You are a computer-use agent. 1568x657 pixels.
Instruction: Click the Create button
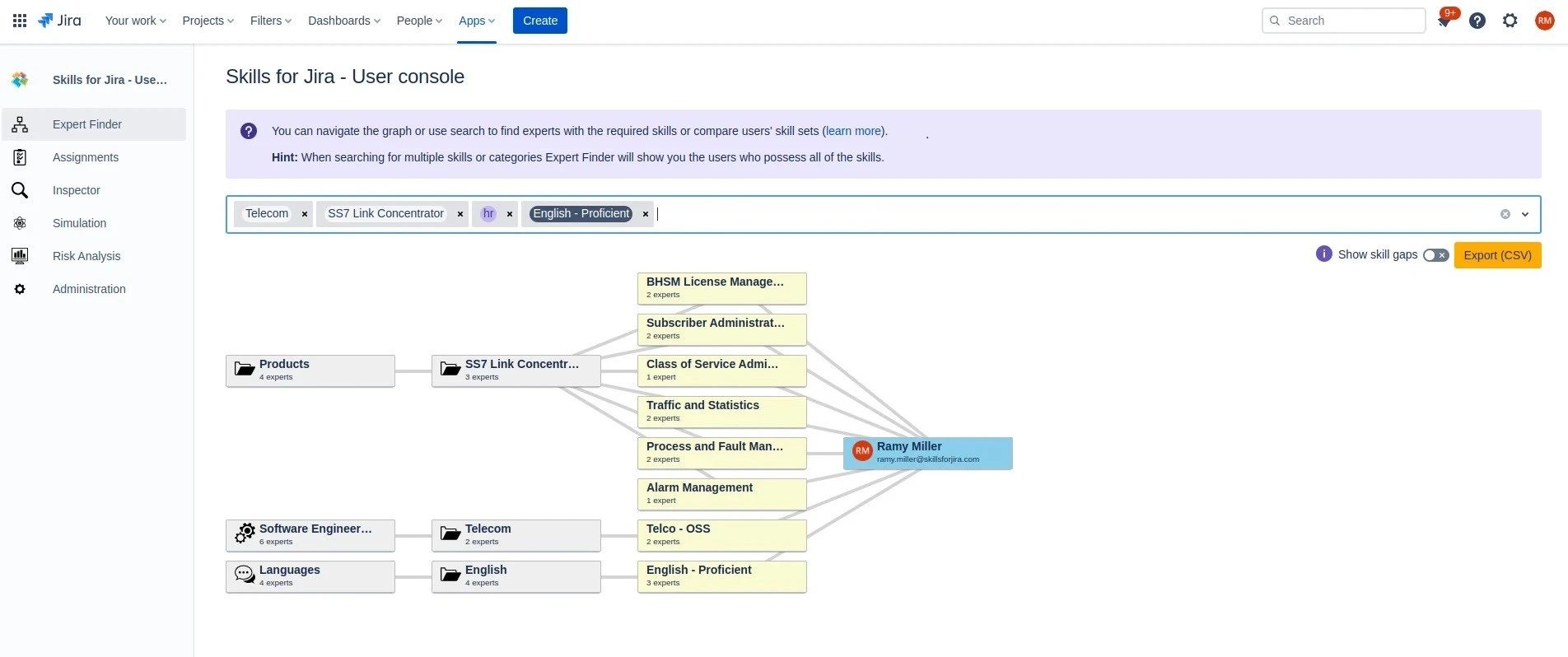point(540,21)
